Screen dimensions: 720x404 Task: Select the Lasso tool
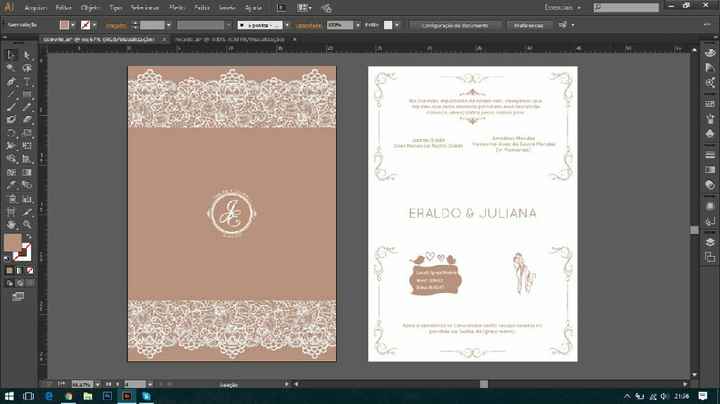[x=27, y=68]
